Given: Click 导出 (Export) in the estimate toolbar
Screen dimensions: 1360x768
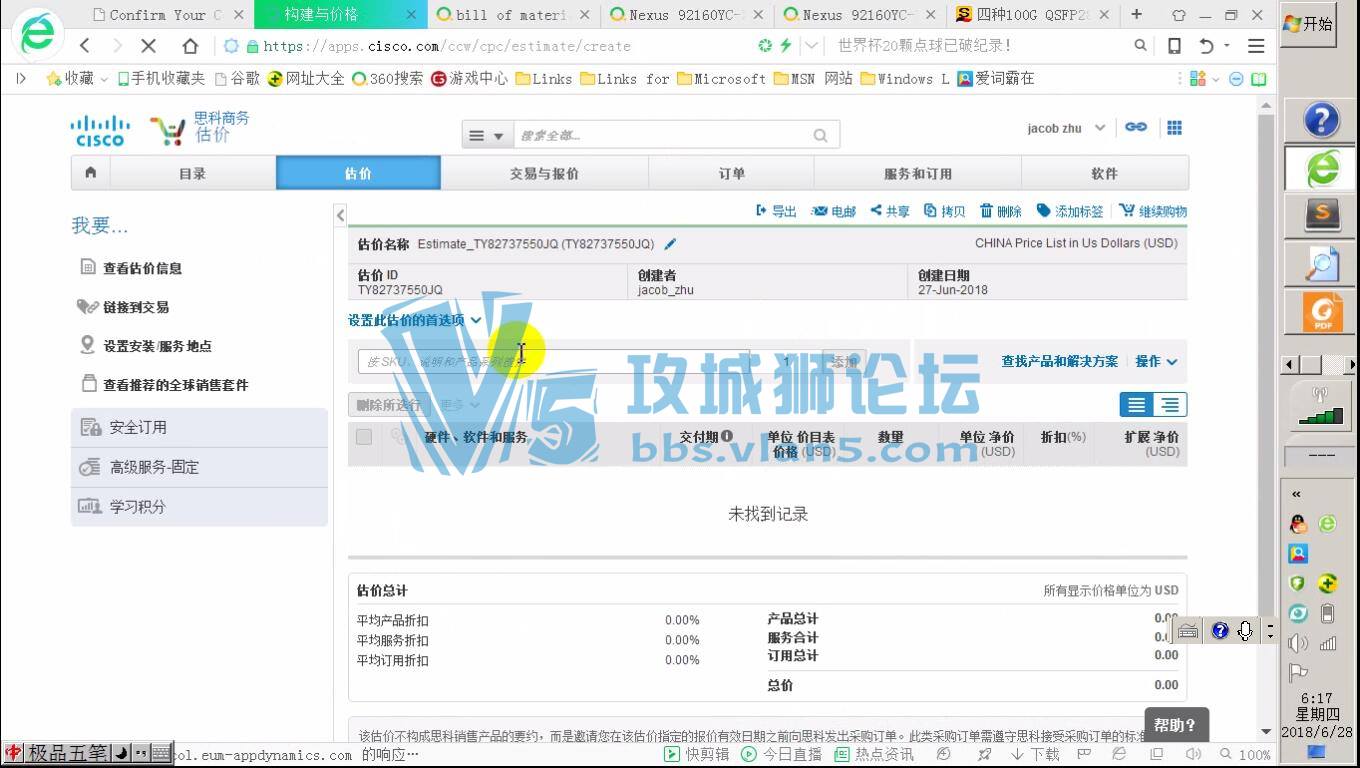Looking at the screenshot, I should (x=776, y=211).
